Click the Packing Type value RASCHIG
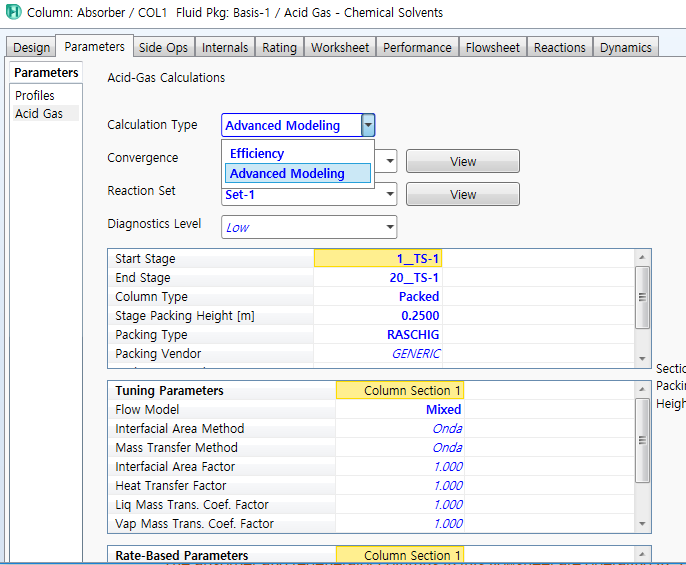686x565 pixels. (x=378, y=334)
